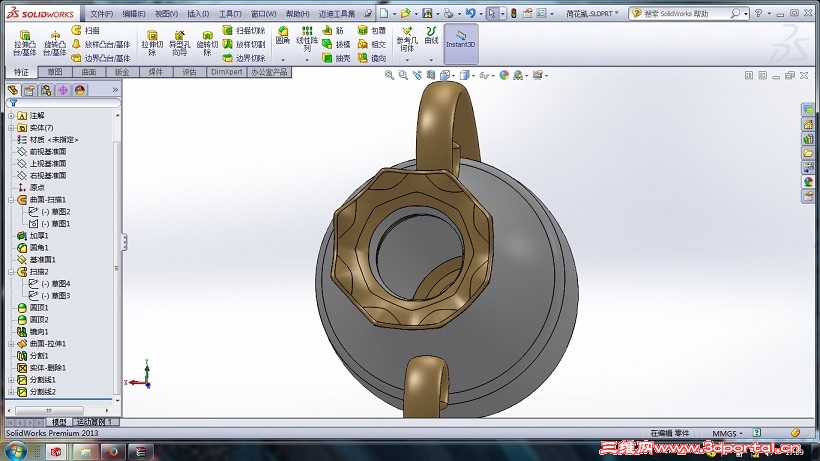Open the MMGS unit system dropdown
Viewport: 820px width, 461px height.
coord(727,433)
